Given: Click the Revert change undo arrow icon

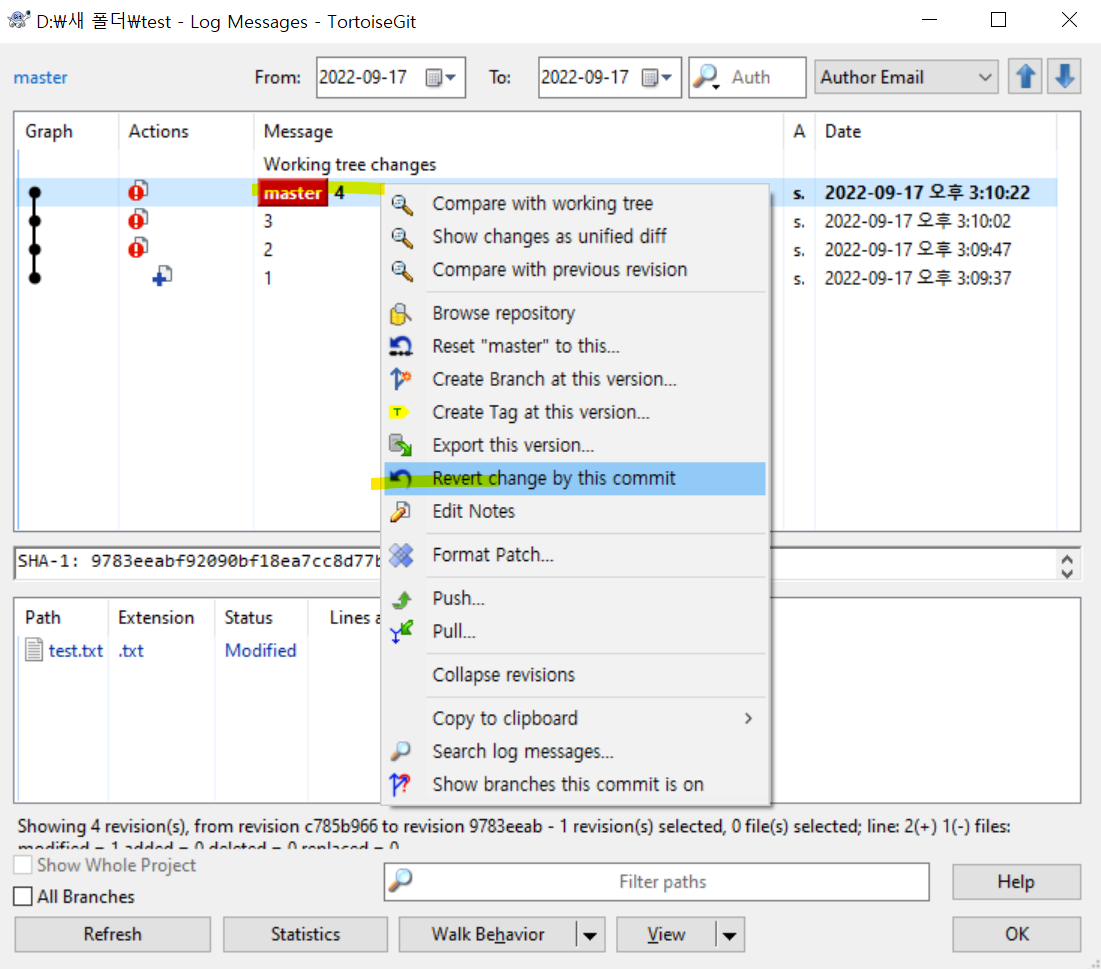Looking at the screenshot, I should click(x=400, y=478).
